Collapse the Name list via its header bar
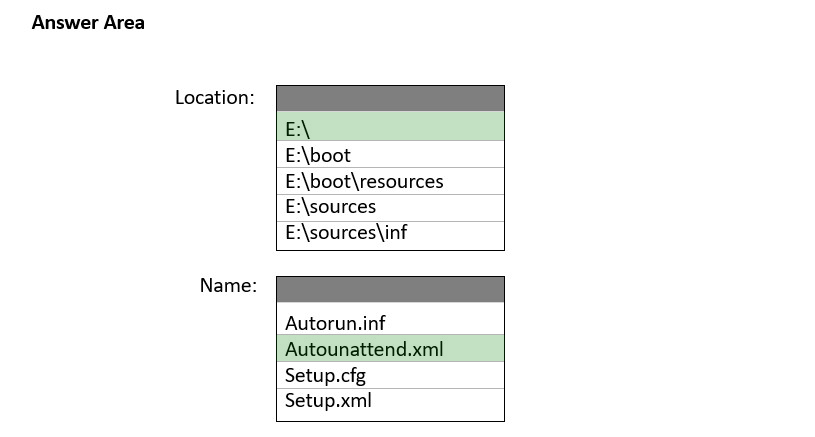The width and height of the screenshot is (815, 437). pyautogui.click(x=390, y=289)
